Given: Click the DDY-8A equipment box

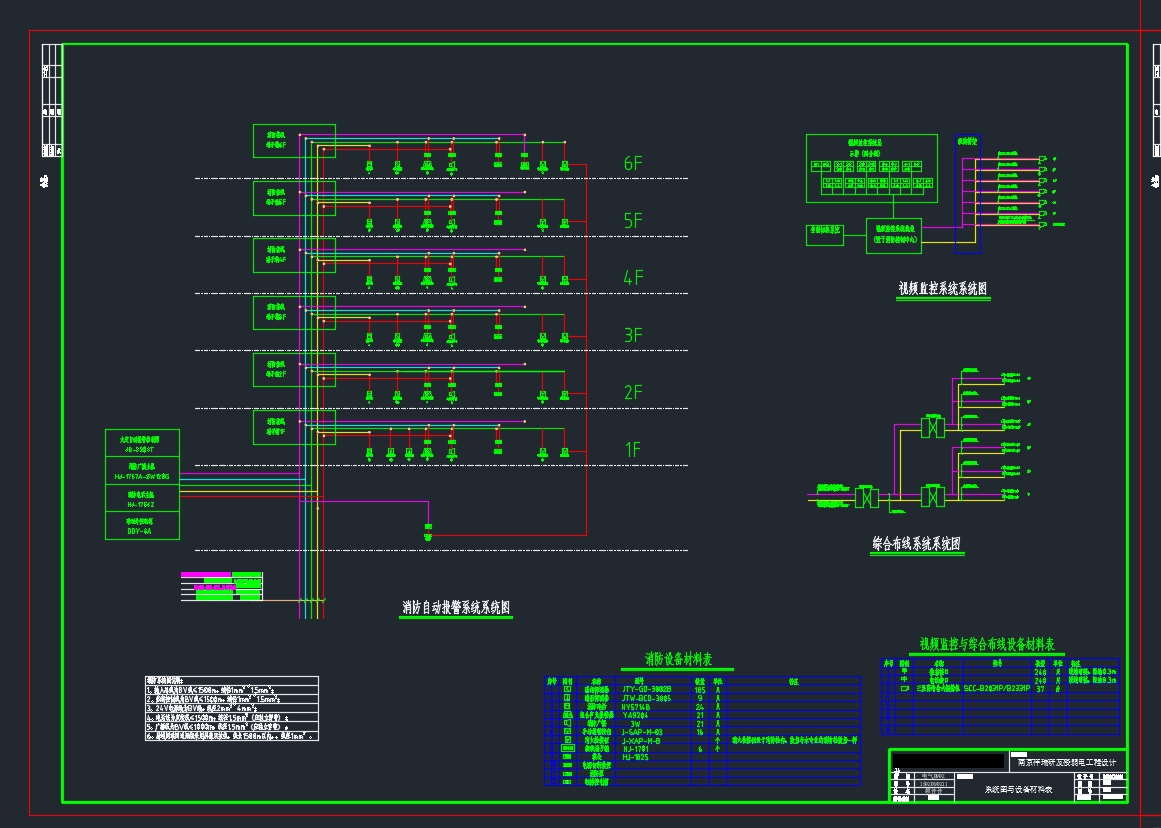Looking at the screenshot, I should click(x=142, y=527).
